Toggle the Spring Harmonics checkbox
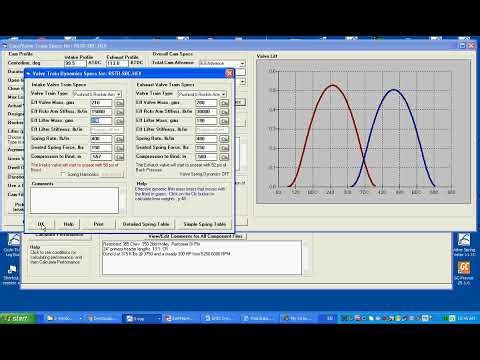 coord(63,174)
